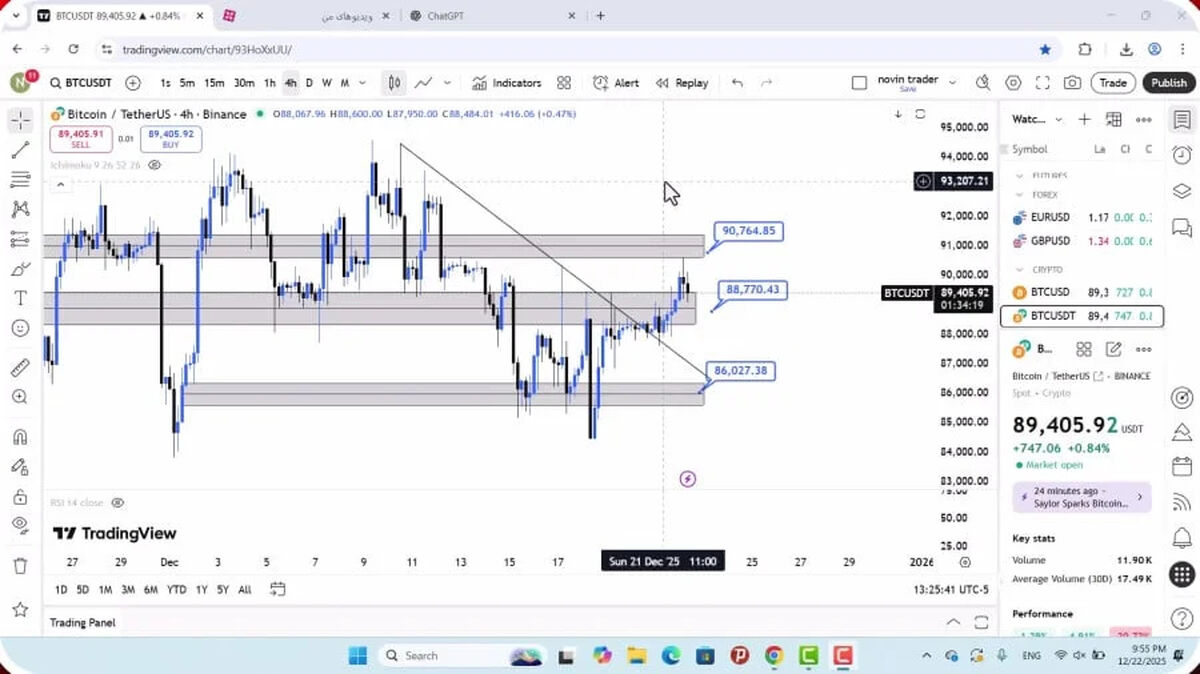Click the quick search icon

(983, 83)
